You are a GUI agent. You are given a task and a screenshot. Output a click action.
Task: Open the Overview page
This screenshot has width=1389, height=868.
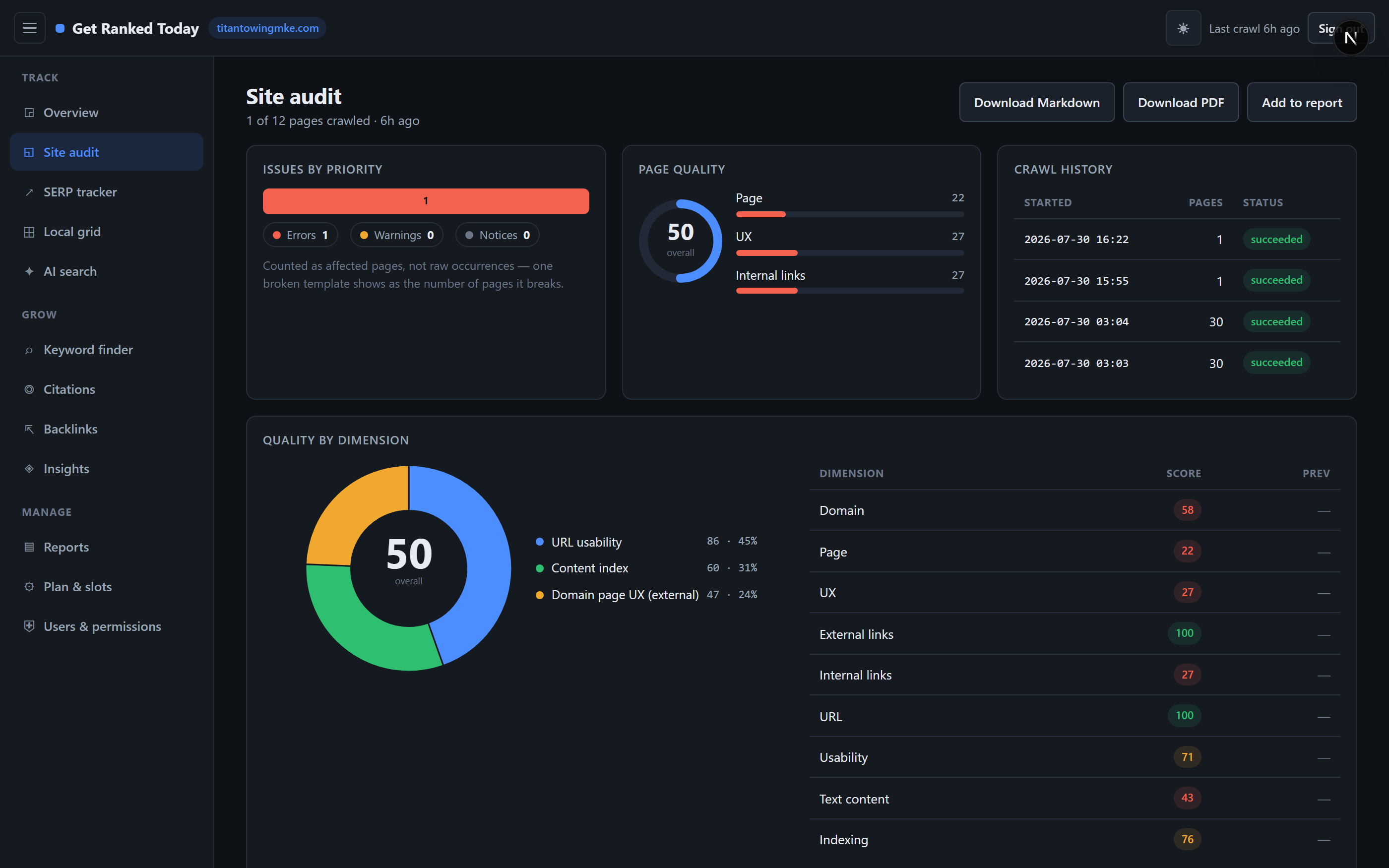click(107, 113)
